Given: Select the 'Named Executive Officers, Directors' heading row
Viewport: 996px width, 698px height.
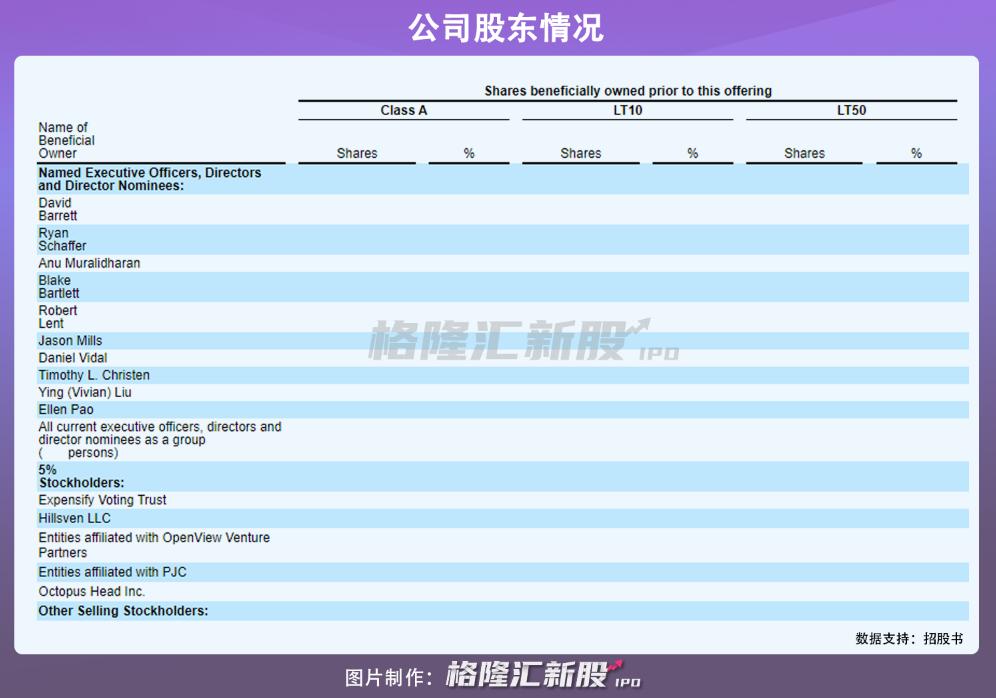Looking at the screenshot, I should 502,179.
